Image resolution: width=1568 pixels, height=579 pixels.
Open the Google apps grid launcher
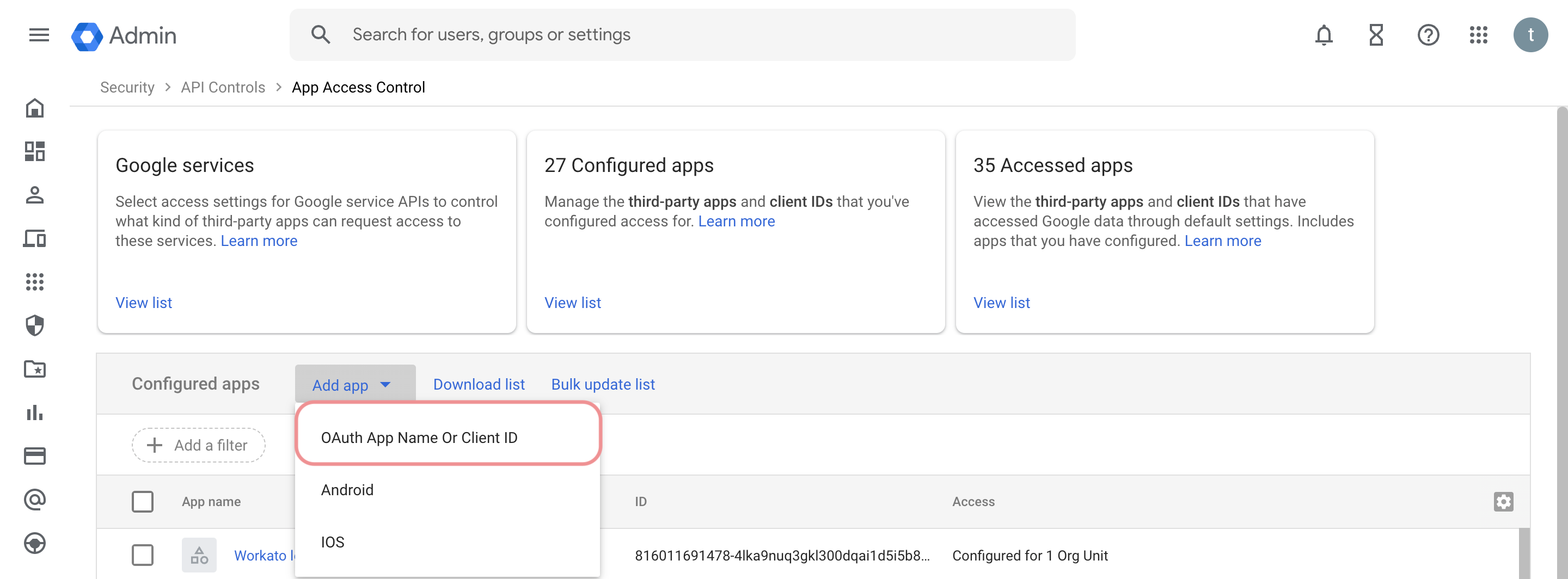tap(1479, 35)
